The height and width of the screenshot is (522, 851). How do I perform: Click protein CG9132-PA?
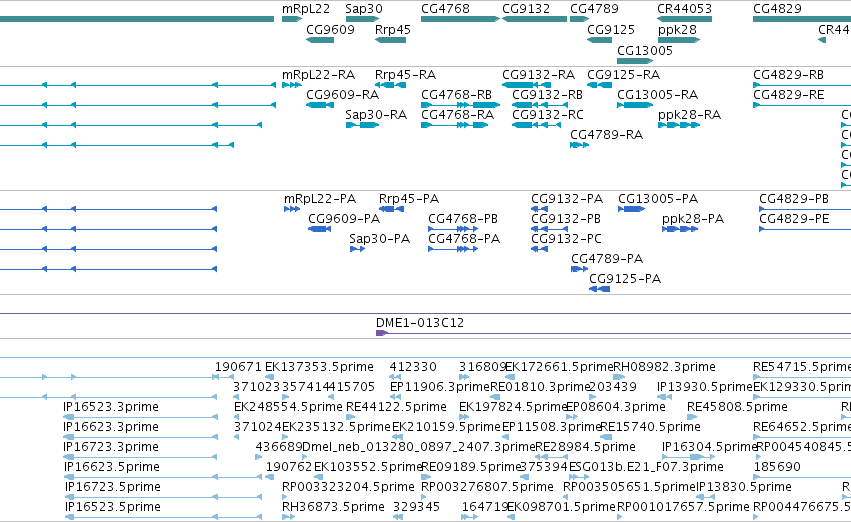[539, 209]
